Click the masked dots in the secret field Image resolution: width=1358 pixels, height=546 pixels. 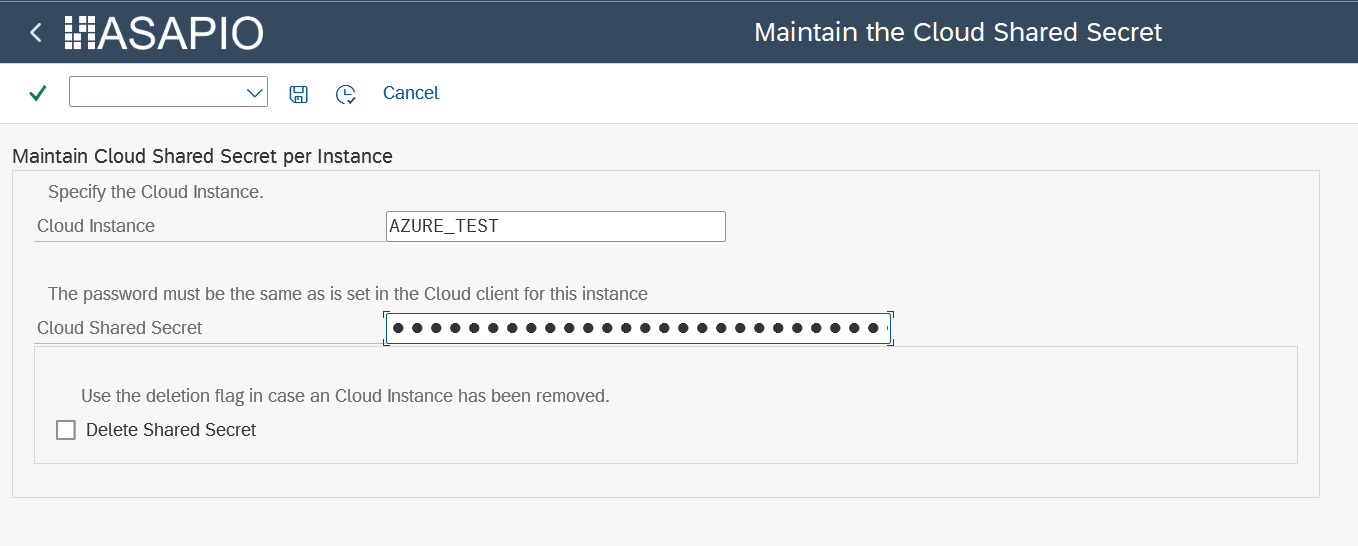[638, 328]
